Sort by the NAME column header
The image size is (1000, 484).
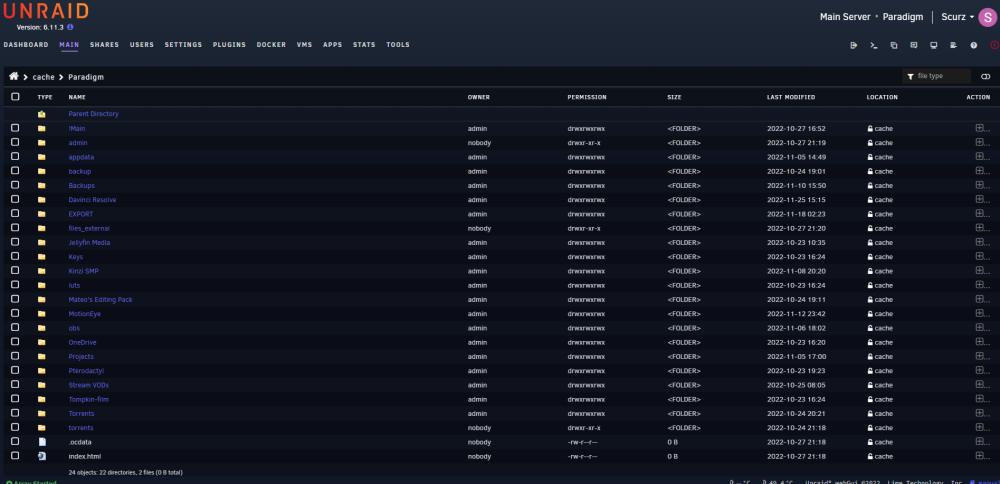(77, 97)
